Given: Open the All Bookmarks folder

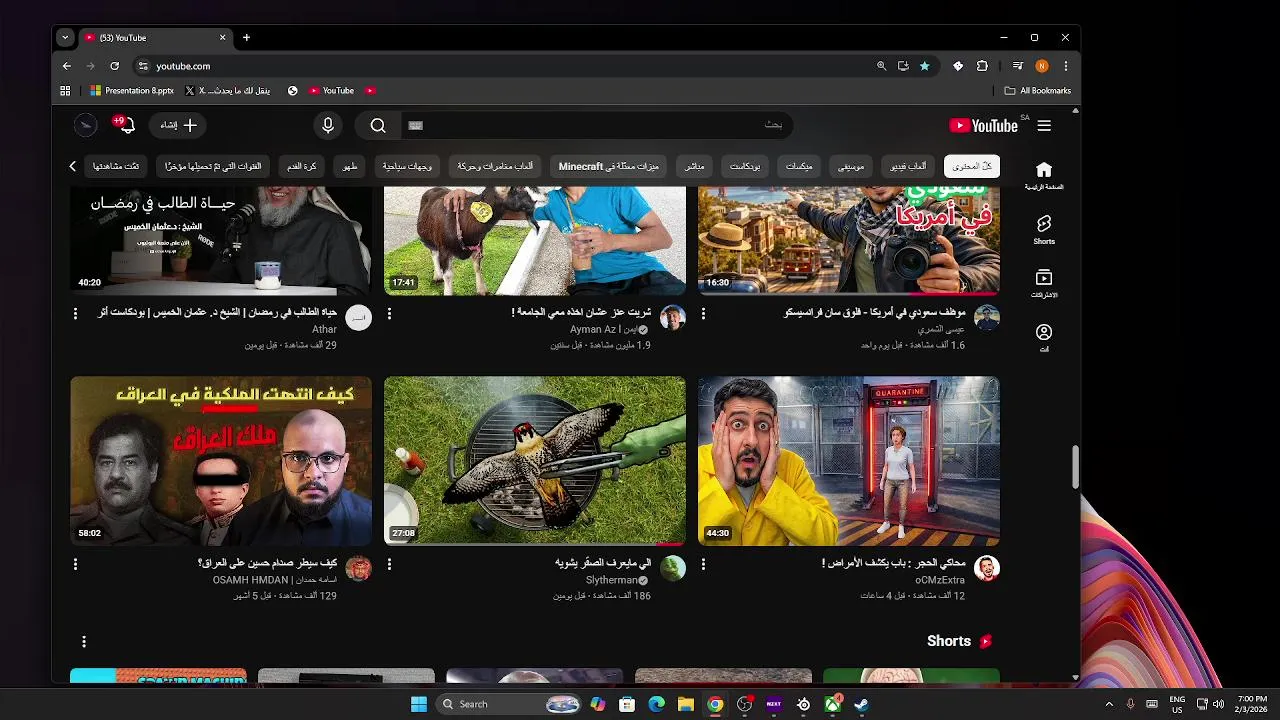Looking at the screenshot, I should pyautogui.click(x=1038, y=90).
